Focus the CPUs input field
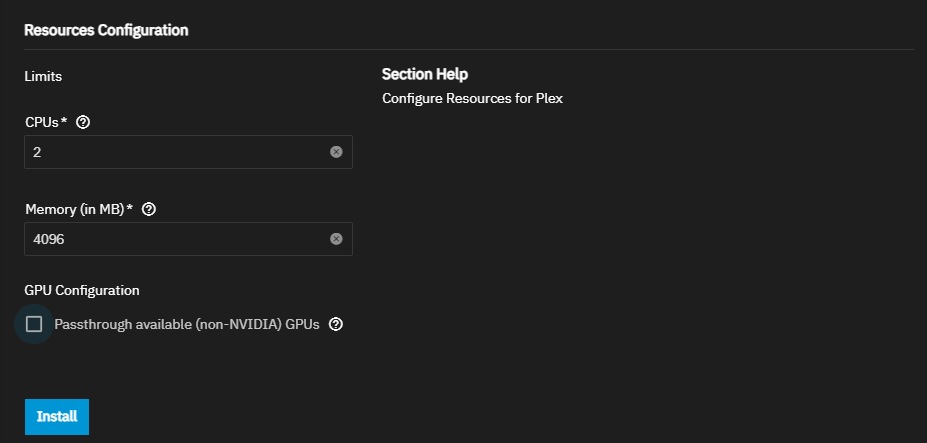The height and width of the screenshot is (443, 927). click(188, 152)
